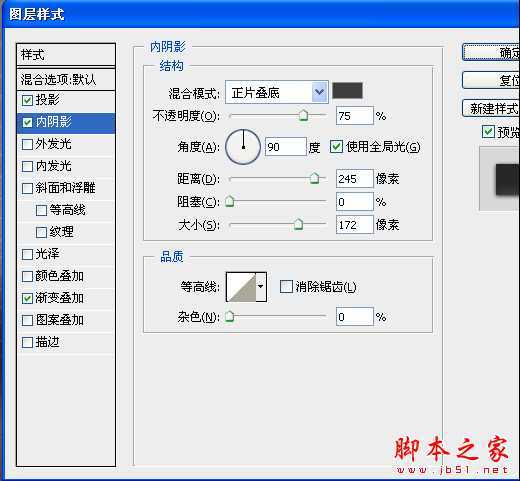This screenshot has height=481, width=520.
Task: Enable the 图案叠加 checkbox
Action: 27,320
